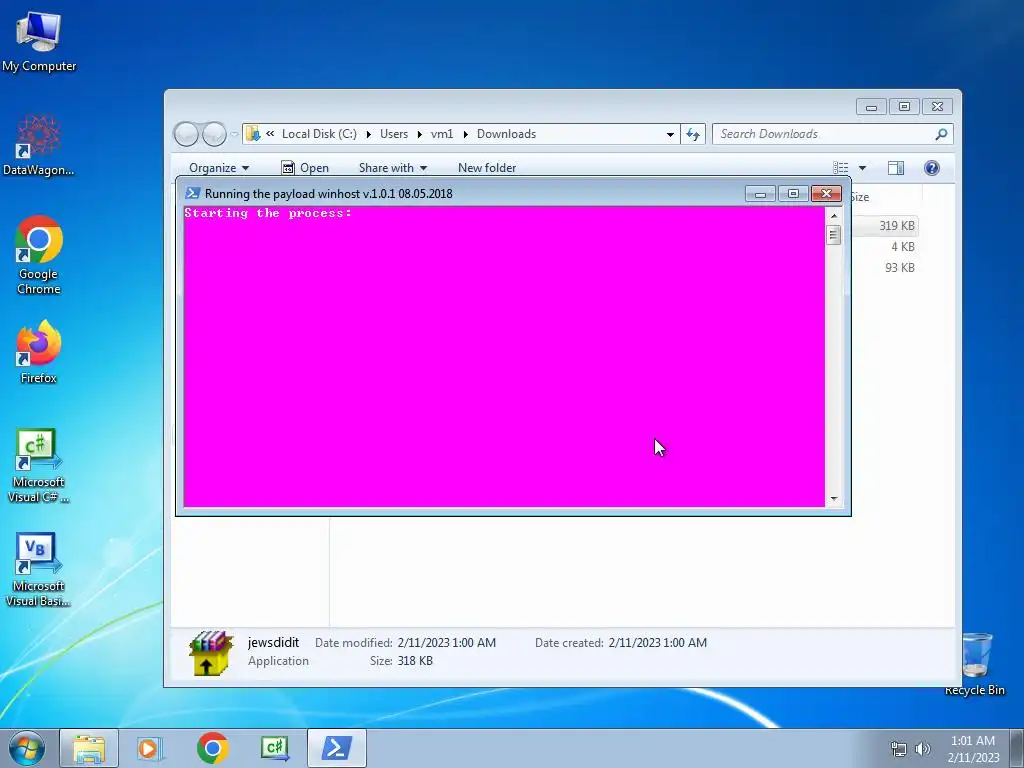This screenshot has width=1024, height=768.
Task: Launch Firefox from the desktop
Action: click(39, 351)
